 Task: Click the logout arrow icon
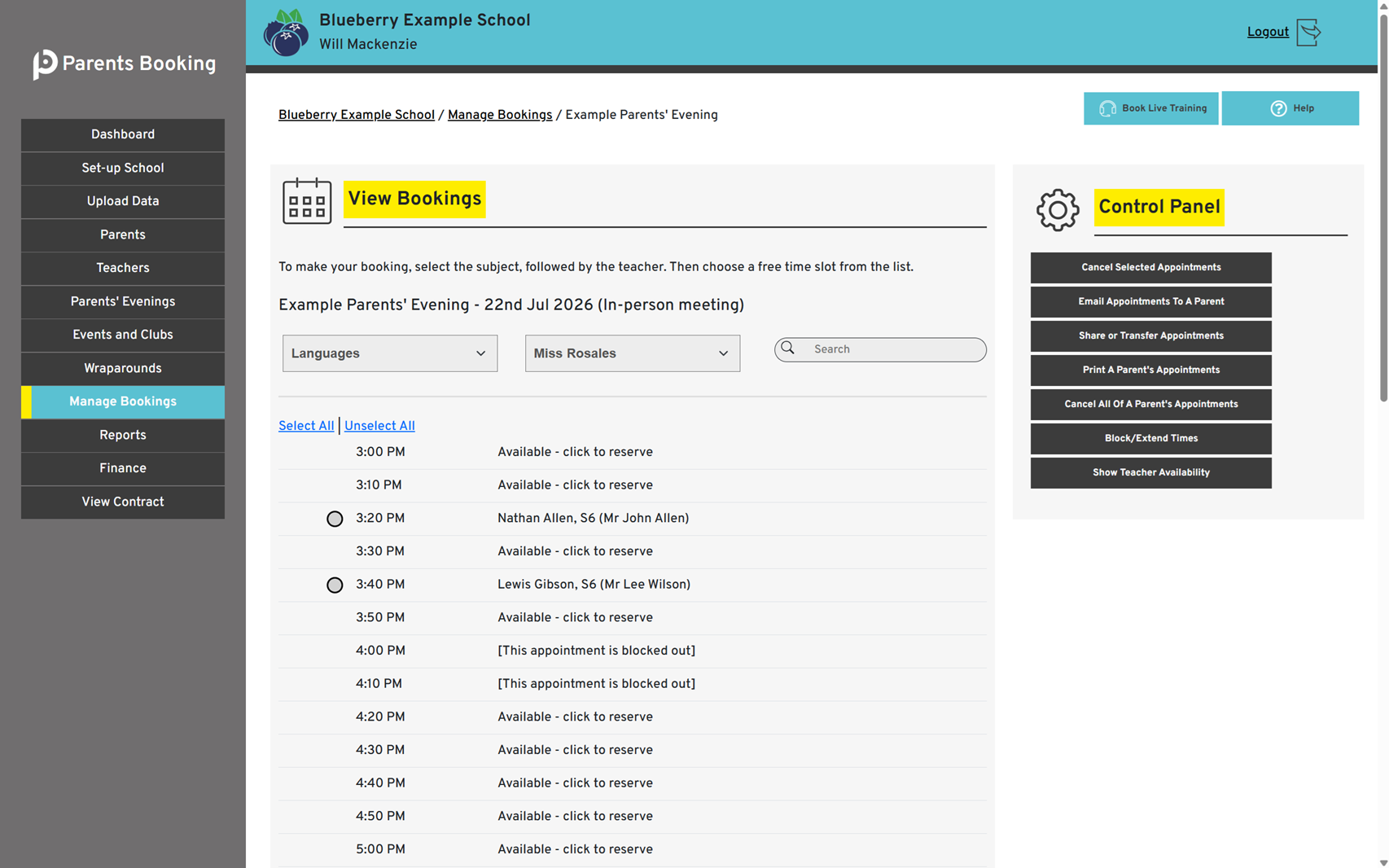(1308, 33)
